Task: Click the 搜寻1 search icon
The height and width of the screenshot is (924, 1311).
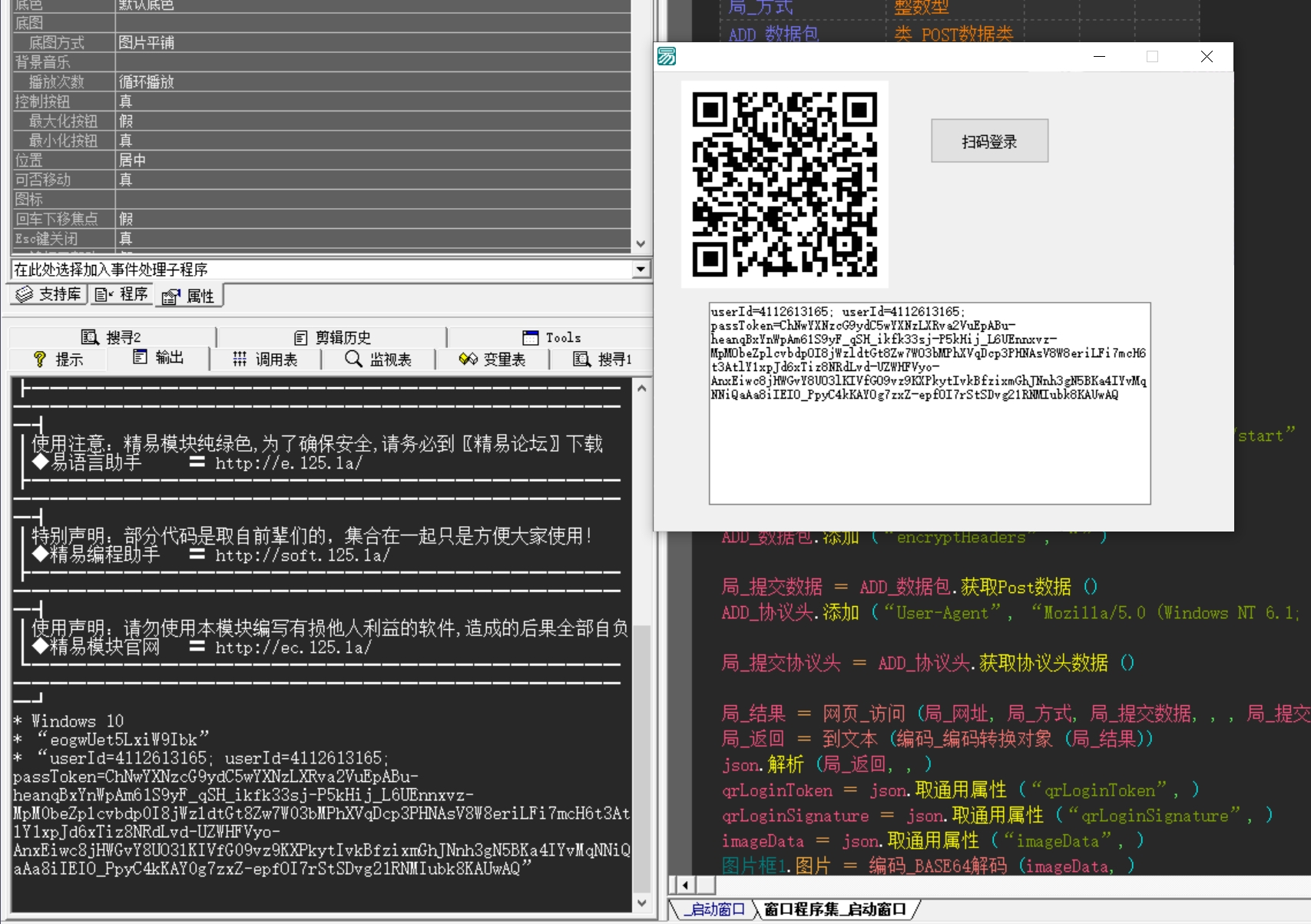Action: pos(581,359)
